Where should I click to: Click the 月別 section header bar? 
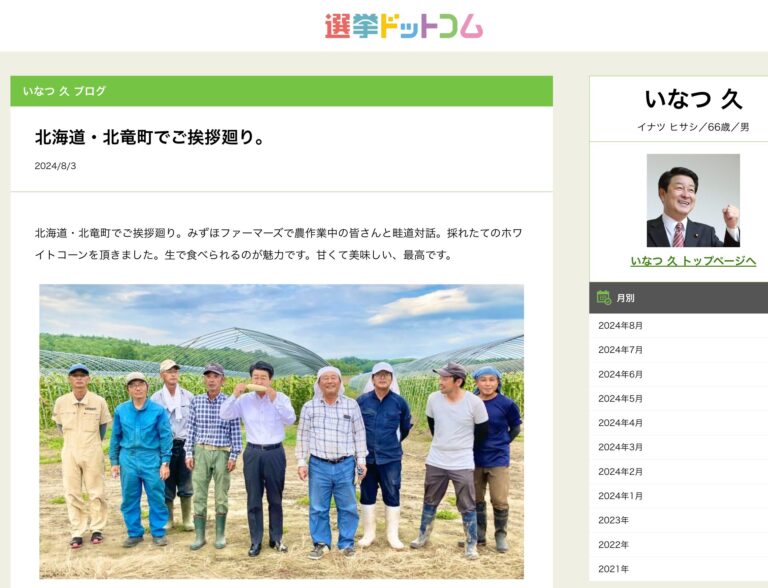[678, 297]
